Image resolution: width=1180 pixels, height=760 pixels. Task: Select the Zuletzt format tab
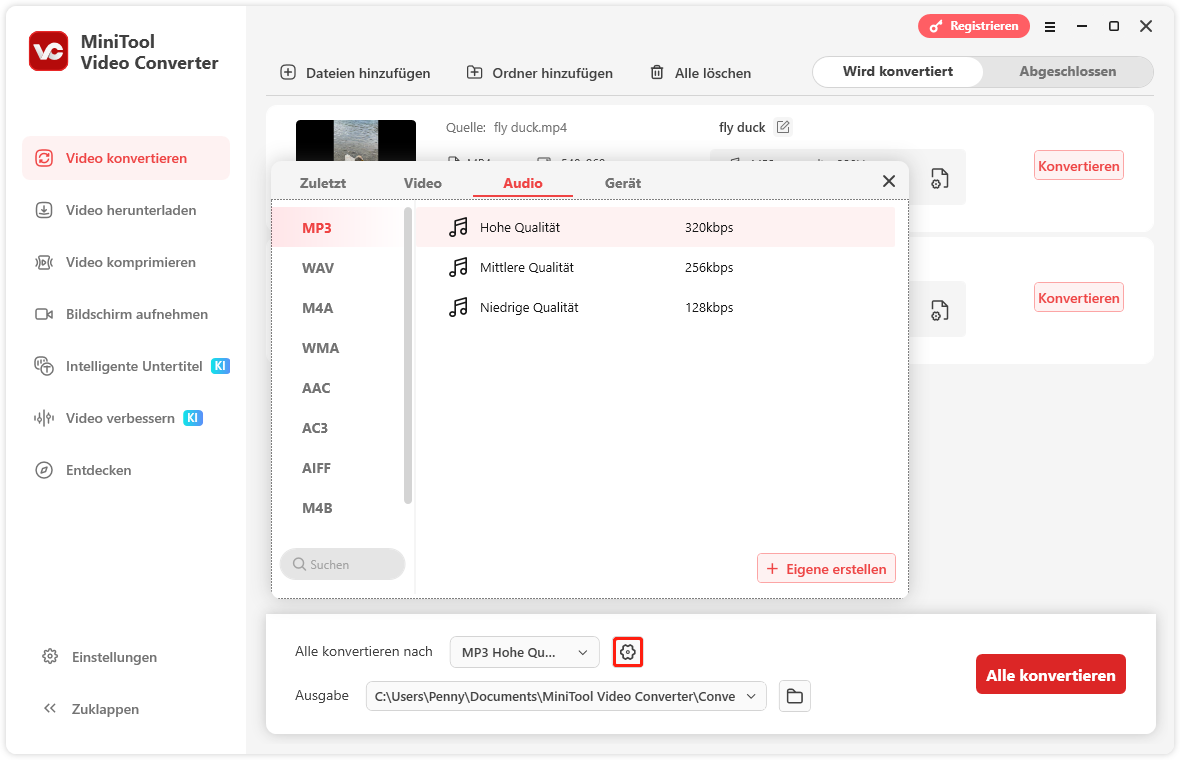pyautogui.click(x=323, y=183)
